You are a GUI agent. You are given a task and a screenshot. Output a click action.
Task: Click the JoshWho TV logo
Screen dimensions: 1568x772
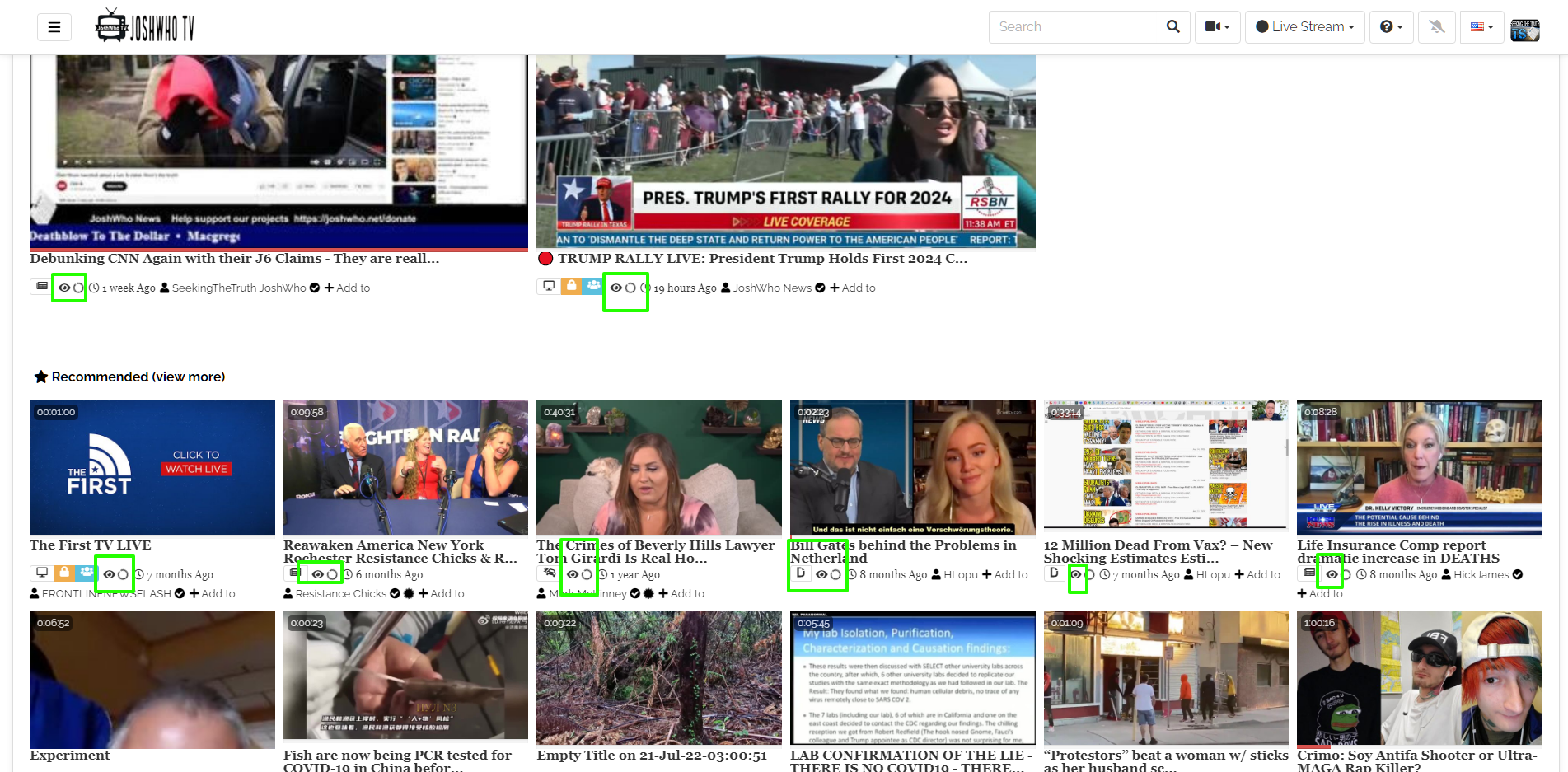coord(144,26)
